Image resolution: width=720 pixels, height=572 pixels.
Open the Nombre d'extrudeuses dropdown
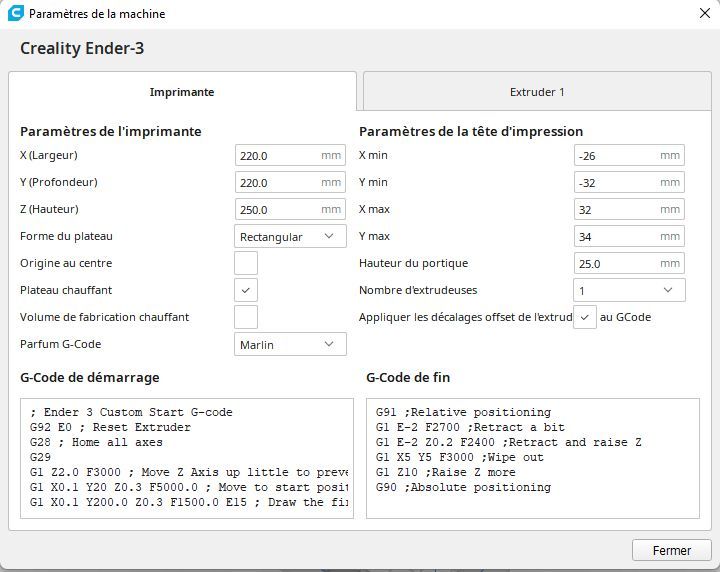[629, 290]
